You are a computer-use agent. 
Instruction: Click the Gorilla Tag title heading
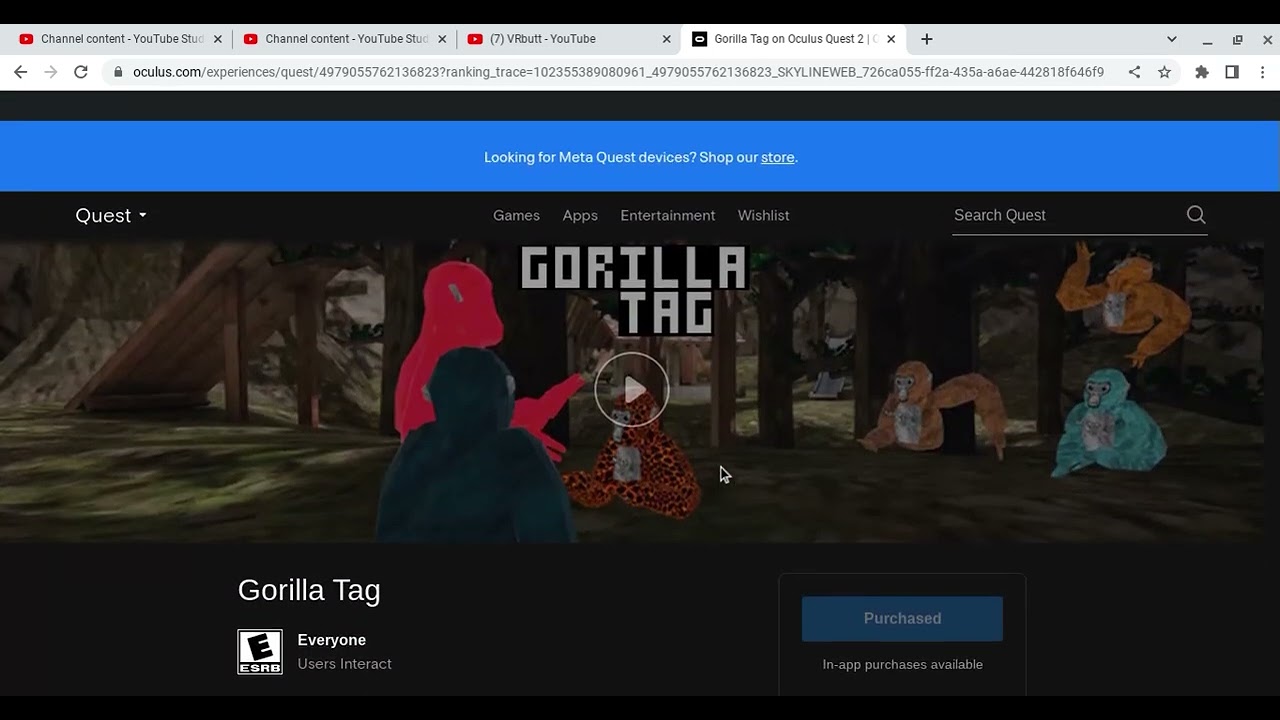[309, 590]
